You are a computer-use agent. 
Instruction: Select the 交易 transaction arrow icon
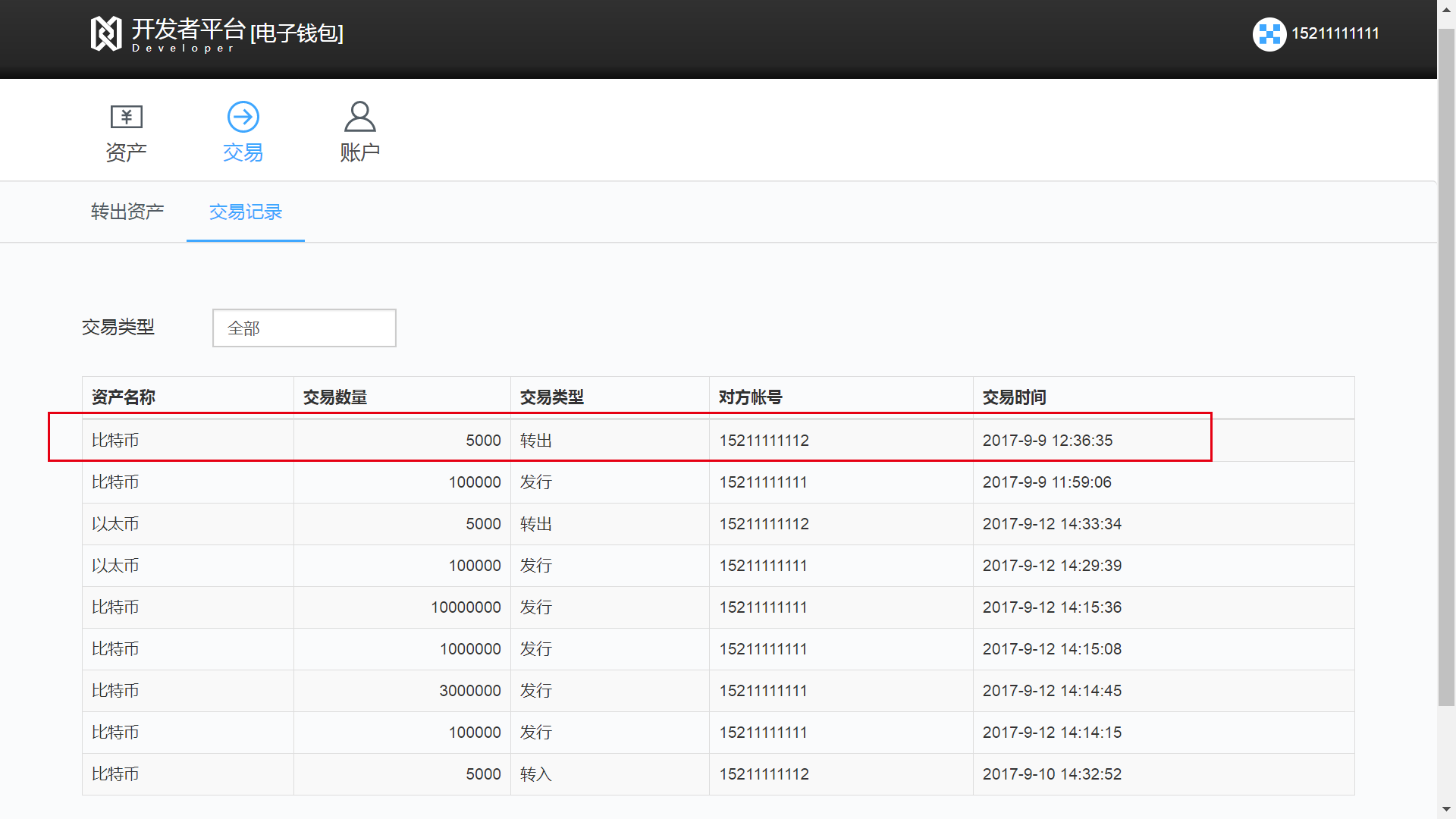pos(243,117)
